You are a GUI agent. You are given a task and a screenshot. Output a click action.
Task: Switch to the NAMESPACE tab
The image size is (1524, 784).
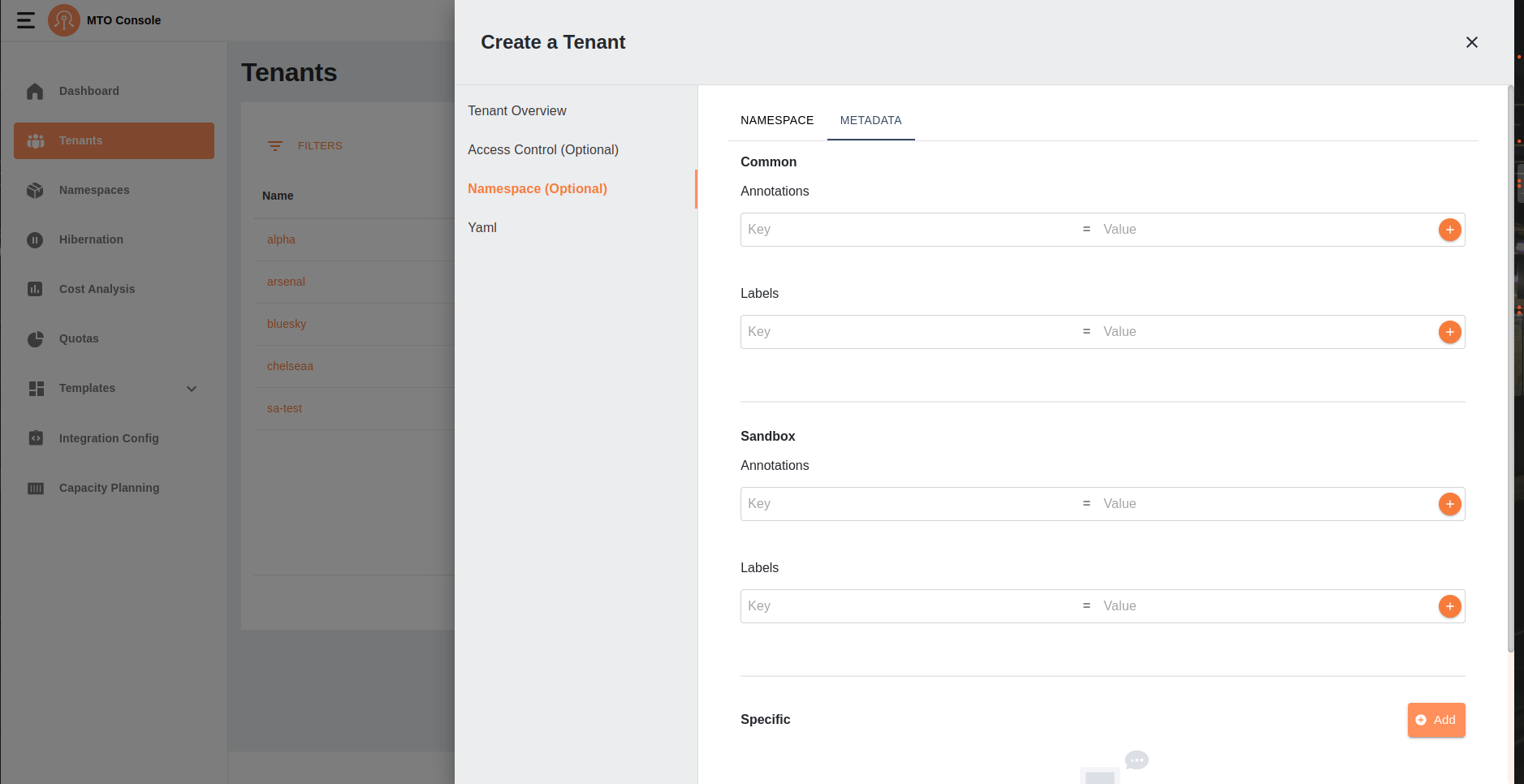pos(776,120)
